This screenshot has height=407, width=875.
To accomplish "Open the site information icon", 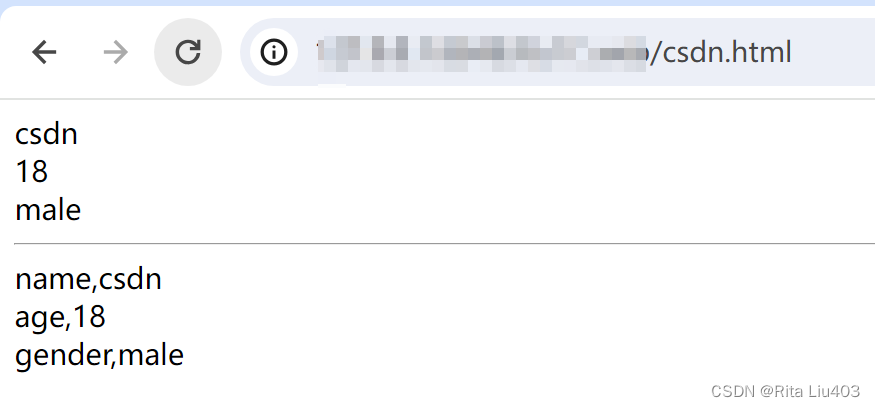I will pos(273,52).
